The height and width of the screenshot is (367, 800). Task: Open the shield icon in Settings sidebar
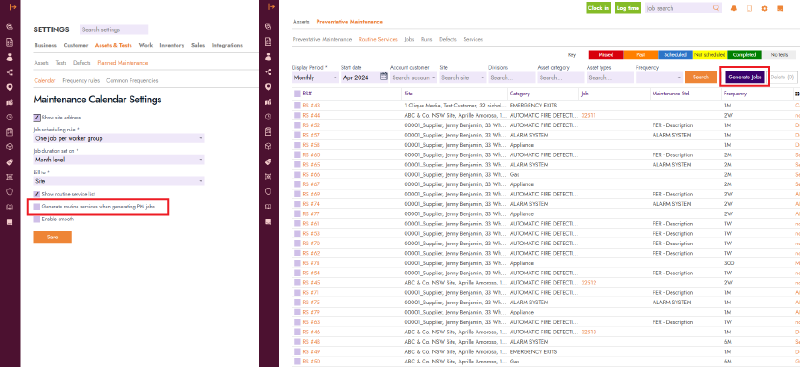coord(9,192)
